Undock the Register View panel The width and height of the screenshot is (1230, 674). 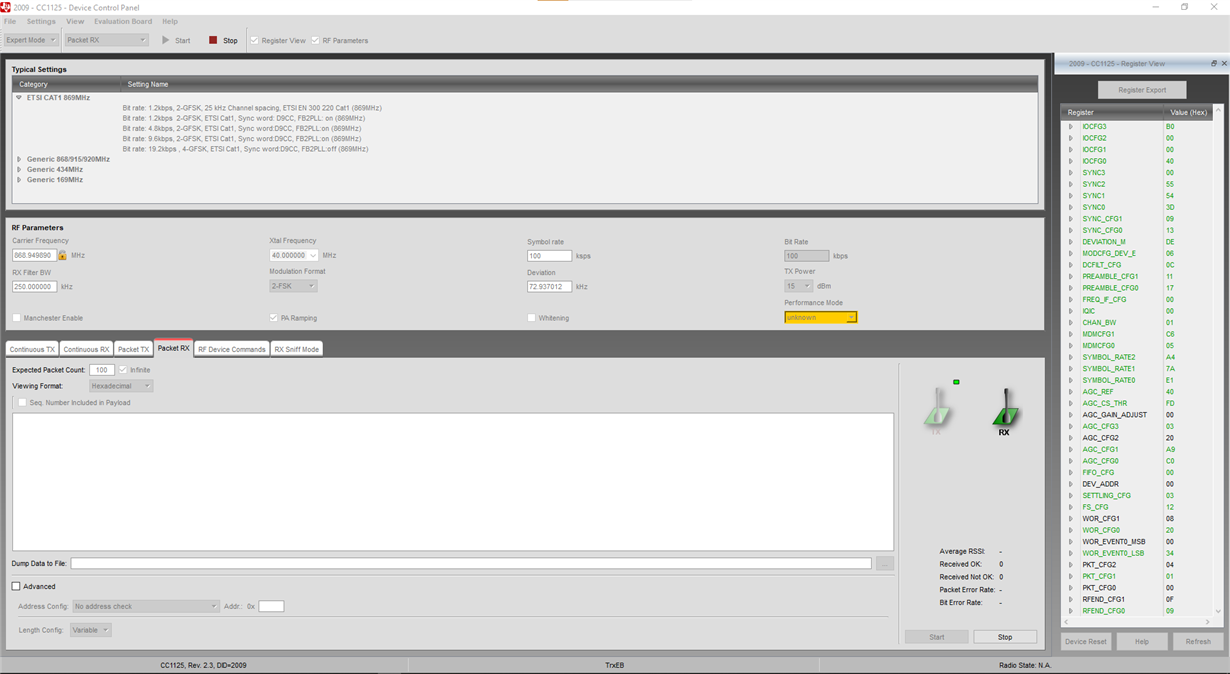pyautogui.click(x=1214, y=63)
